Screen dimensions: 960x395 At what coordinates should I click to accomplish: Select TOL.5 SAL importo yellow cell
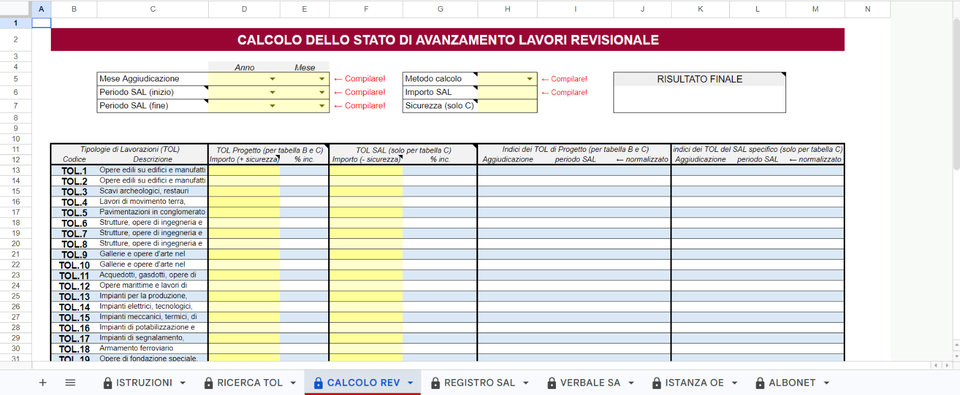366,212
